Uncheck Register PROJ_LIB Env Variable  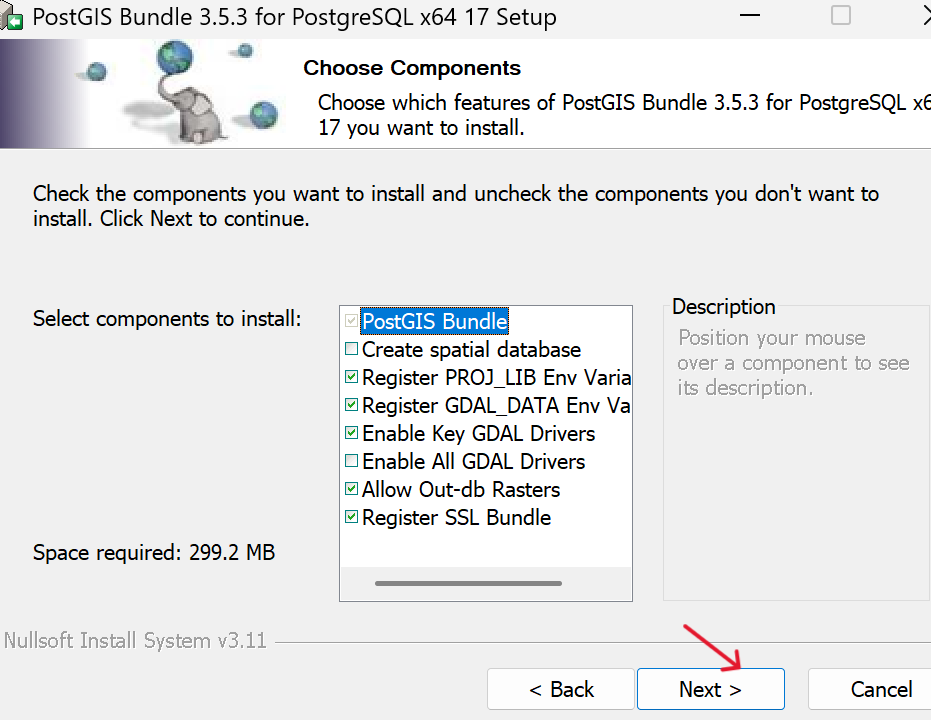point(352,377)
